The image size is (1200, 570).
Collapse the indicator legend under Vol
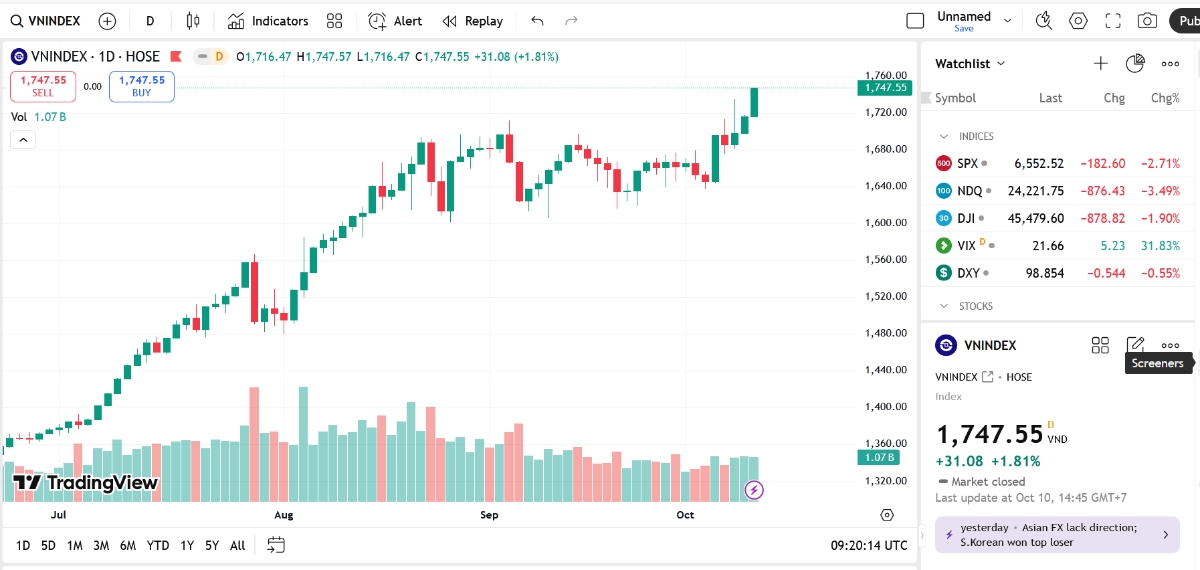(22, 140)
